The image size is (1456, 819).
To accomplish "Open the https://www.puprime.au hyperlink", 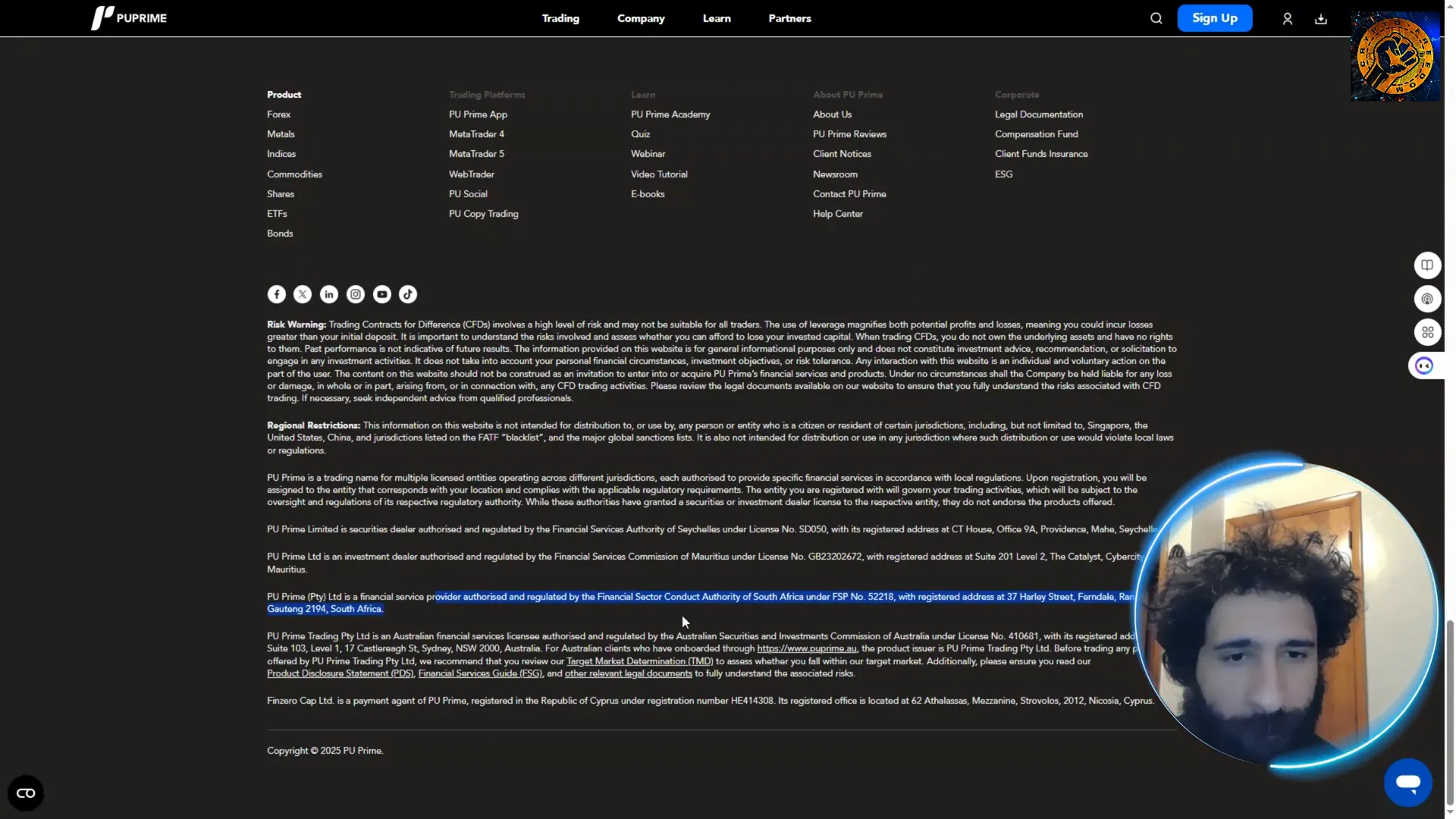I will pyautogui.click(x=806, y=649).
